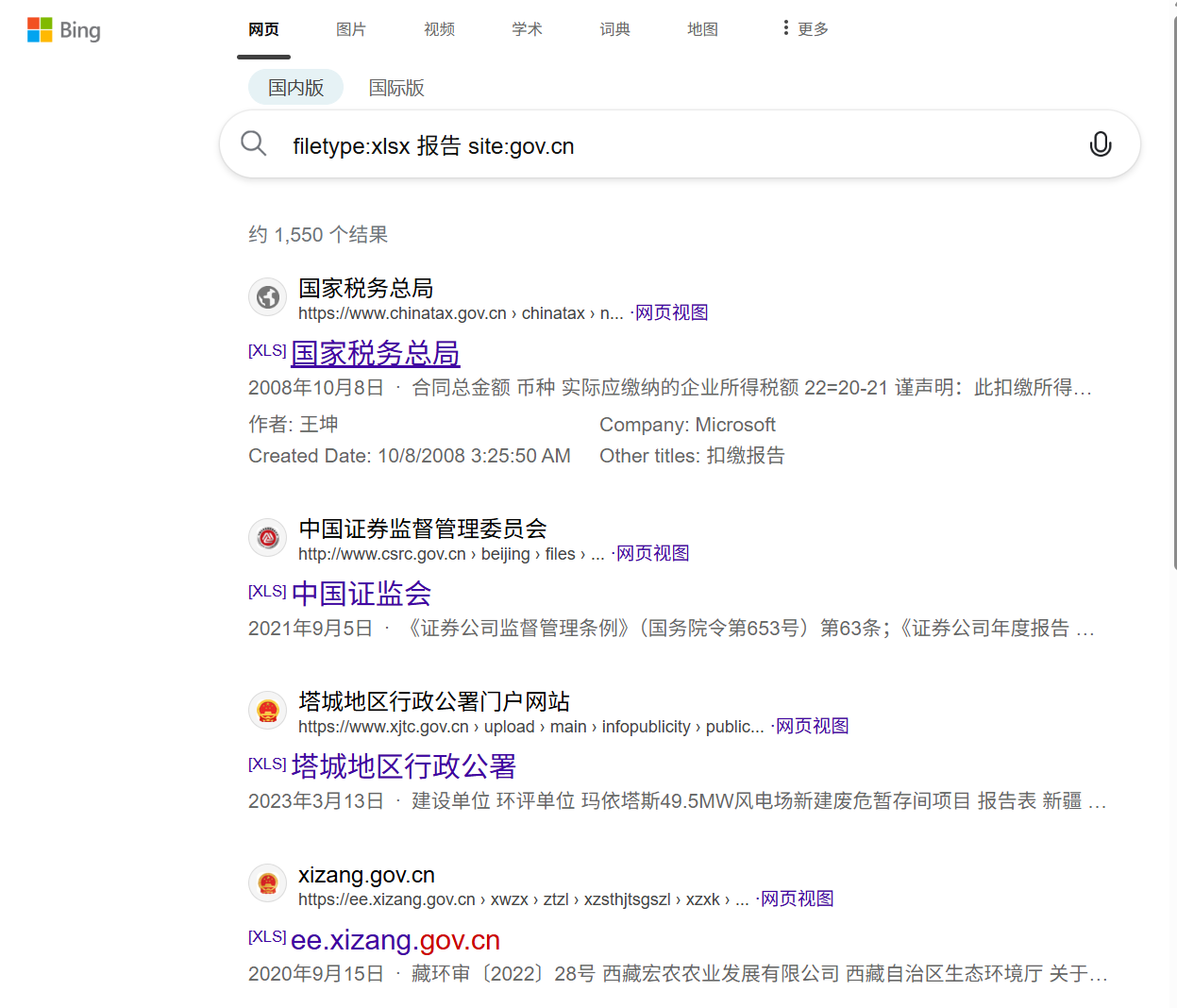Open the 视频 tab
The height and width of the screenshot is (1008, 1177).
tap(439, 29)
